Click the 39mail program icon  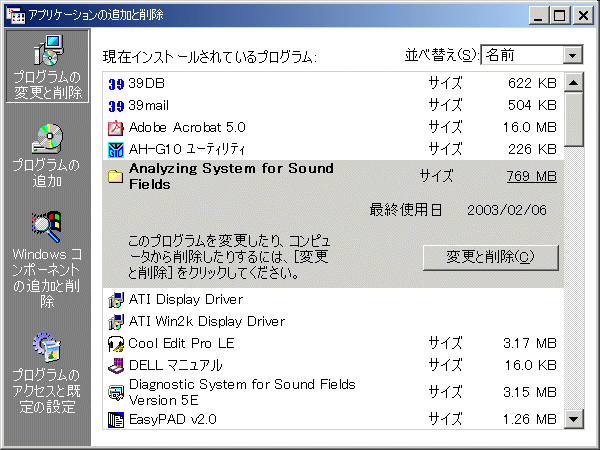116,106
